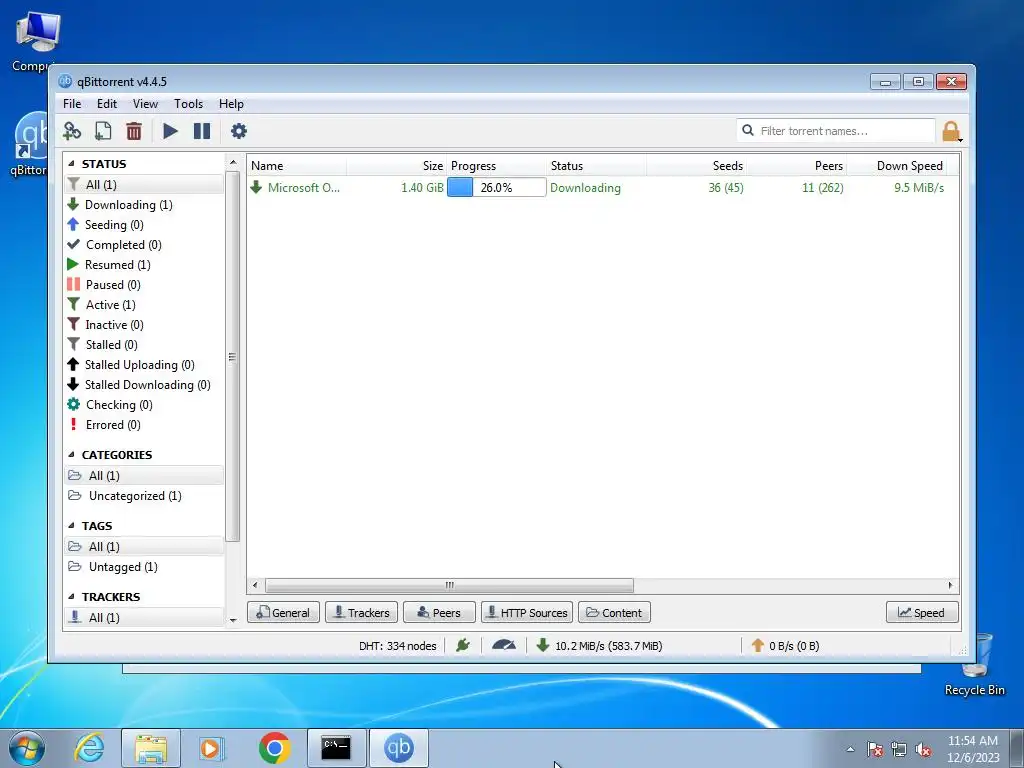
Task: Open the View menu
Action: point(145,104)
